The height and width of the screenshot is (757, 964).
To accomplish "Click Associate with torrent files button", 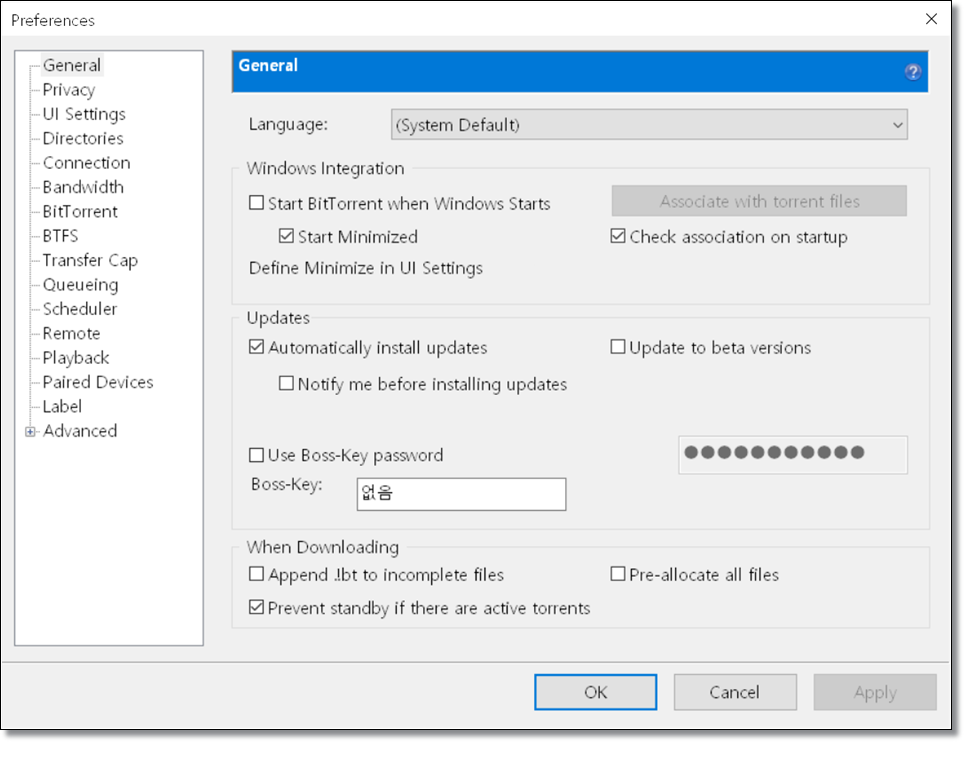I will [x=759, y=201].
